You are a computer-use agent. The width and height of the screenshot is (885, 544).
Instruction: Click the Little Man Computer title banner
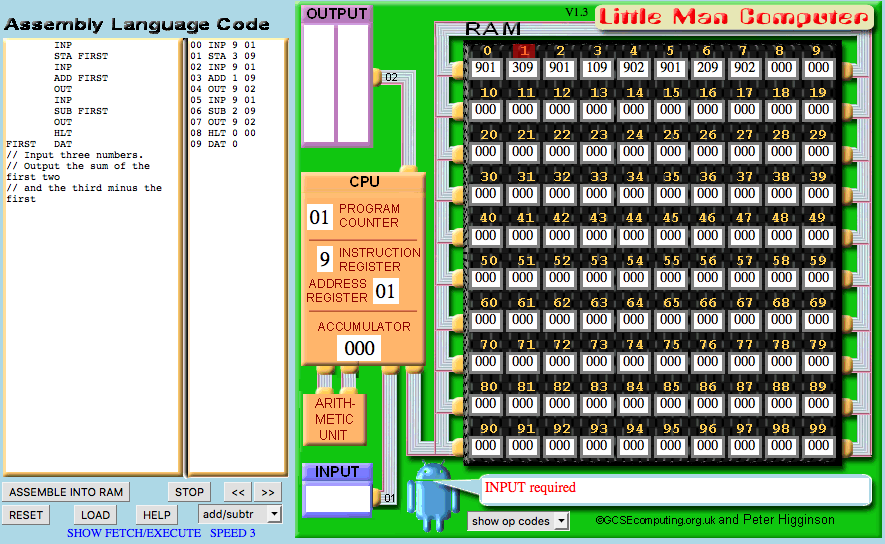click(x=734, y=17)
